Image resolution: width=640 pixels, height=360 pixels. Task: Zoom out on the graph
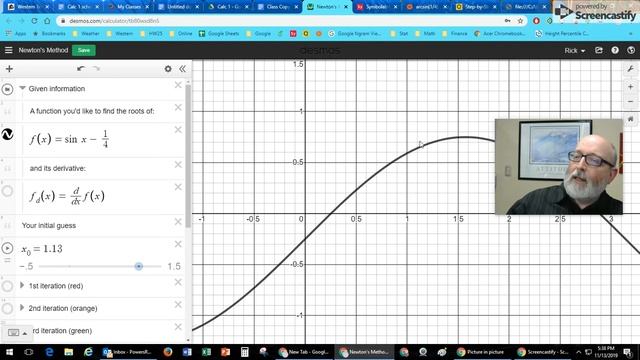(x=631, y=102)
